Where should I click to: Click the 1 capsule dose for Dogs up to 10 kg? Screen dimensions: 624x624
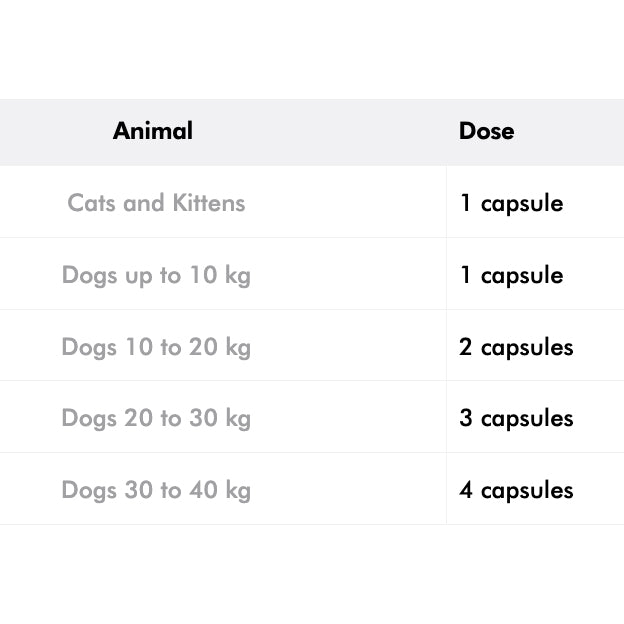(x=511, y=275)
